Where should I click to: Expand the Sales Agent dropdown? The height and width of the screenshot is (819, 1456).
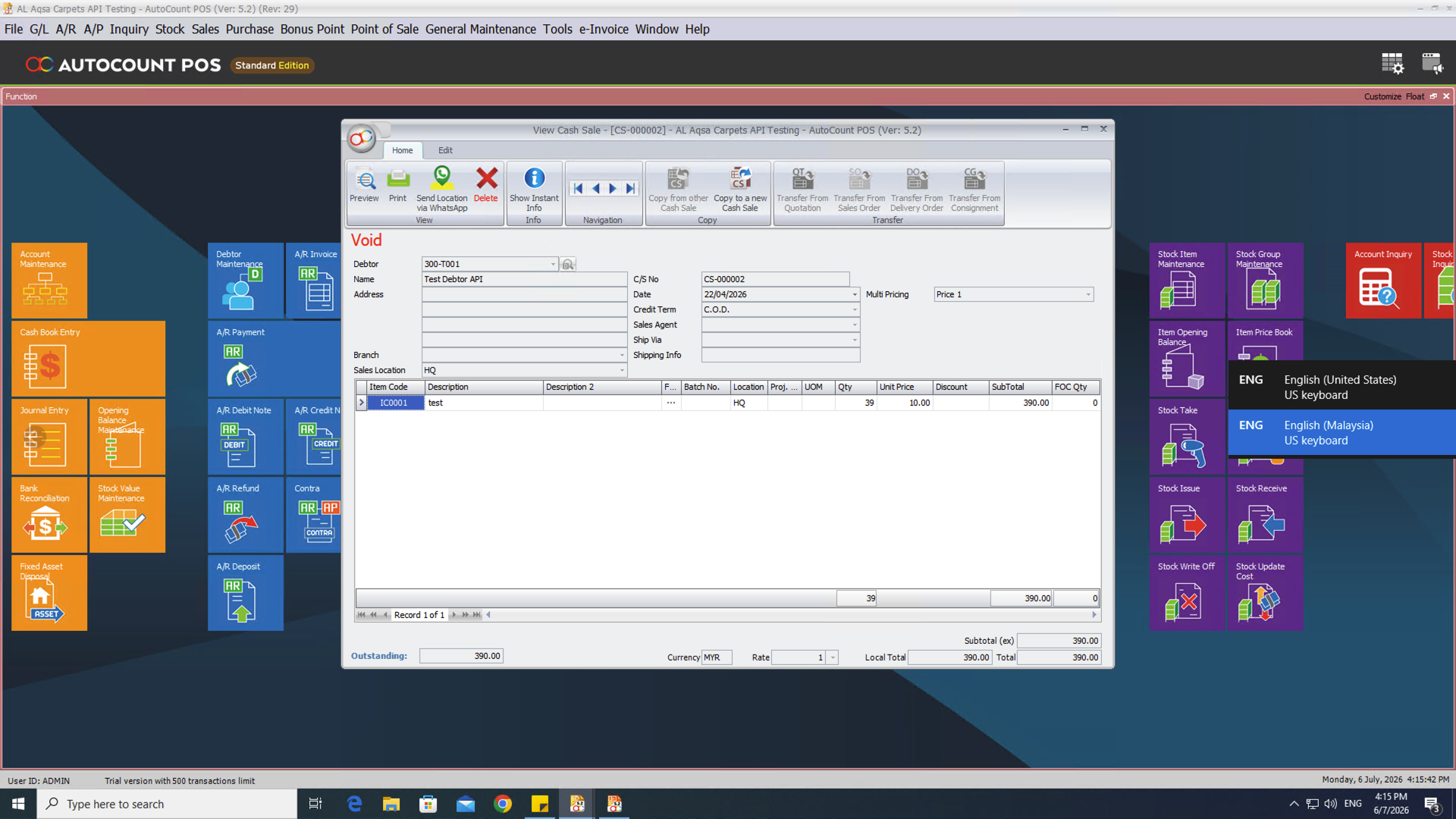pyautogui.click(x=855, y=325)
